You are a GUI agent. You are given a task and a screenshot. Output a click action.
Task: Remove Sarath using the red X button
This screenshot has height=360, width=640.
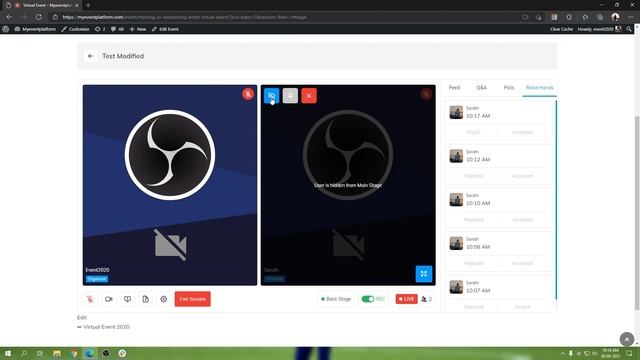(x=309, y=96)
